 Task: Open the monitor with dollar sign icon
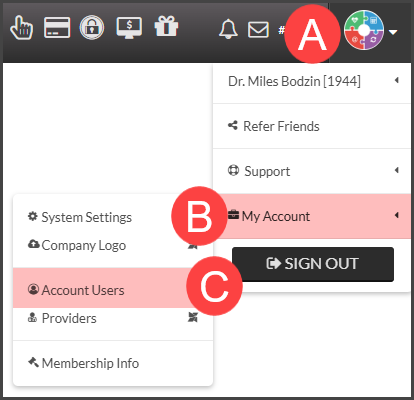[129, 28]
